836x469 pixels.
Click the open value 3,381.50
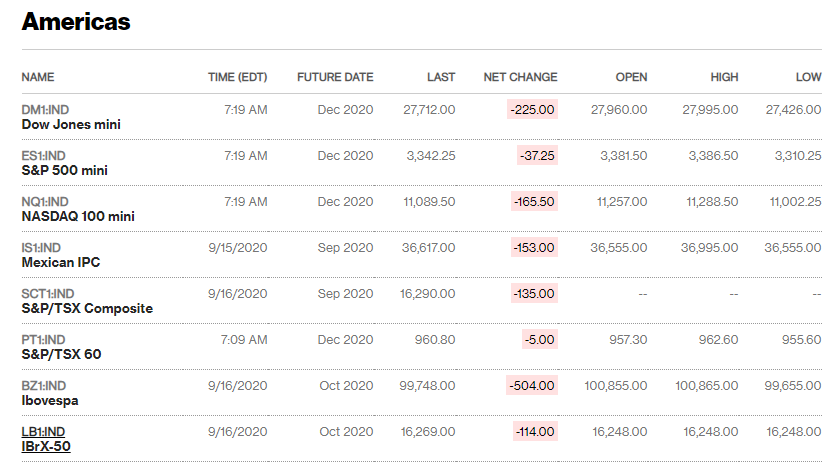coord(624,156)
